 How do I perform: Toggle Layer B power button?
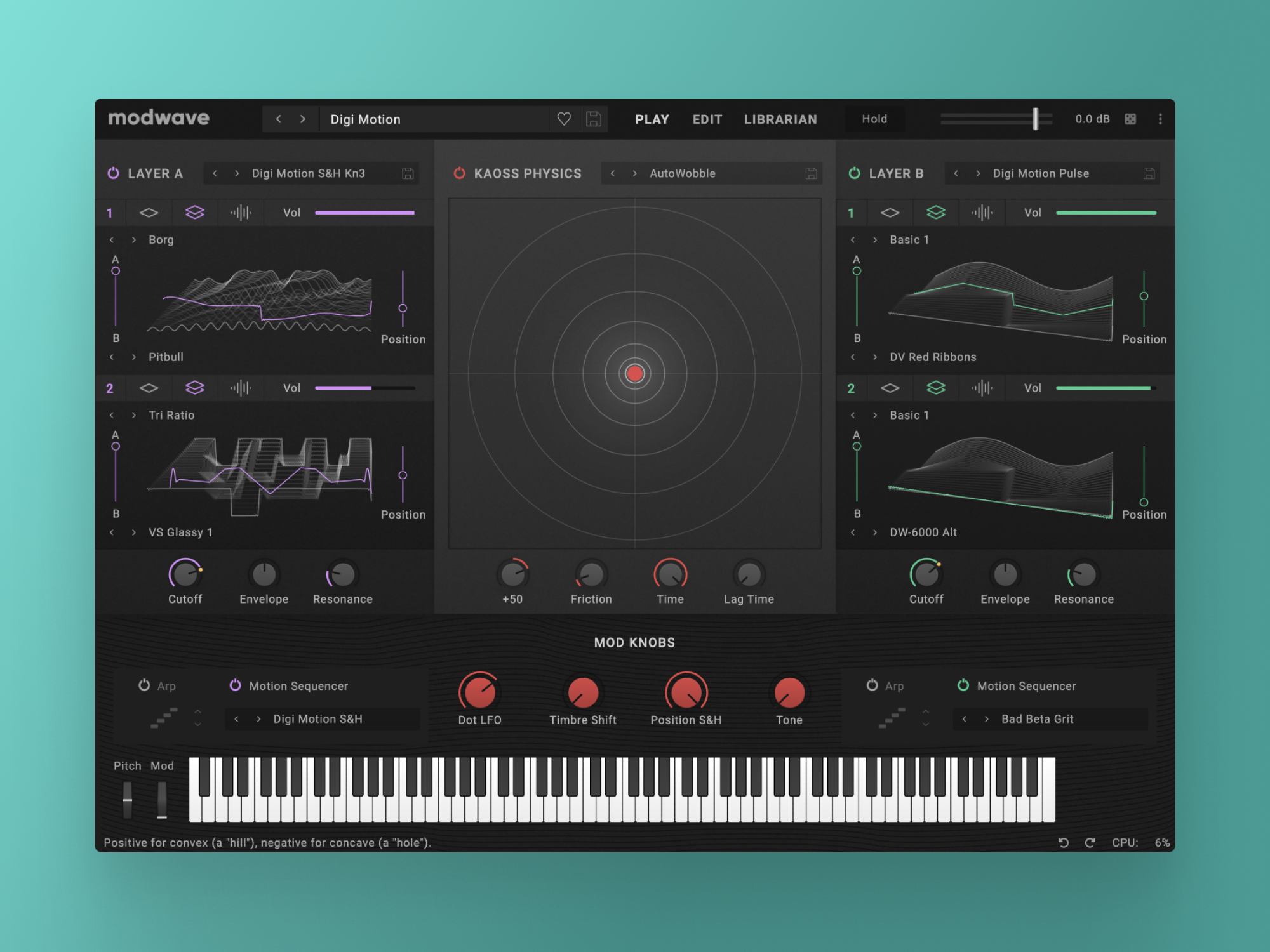coord(854,173)
